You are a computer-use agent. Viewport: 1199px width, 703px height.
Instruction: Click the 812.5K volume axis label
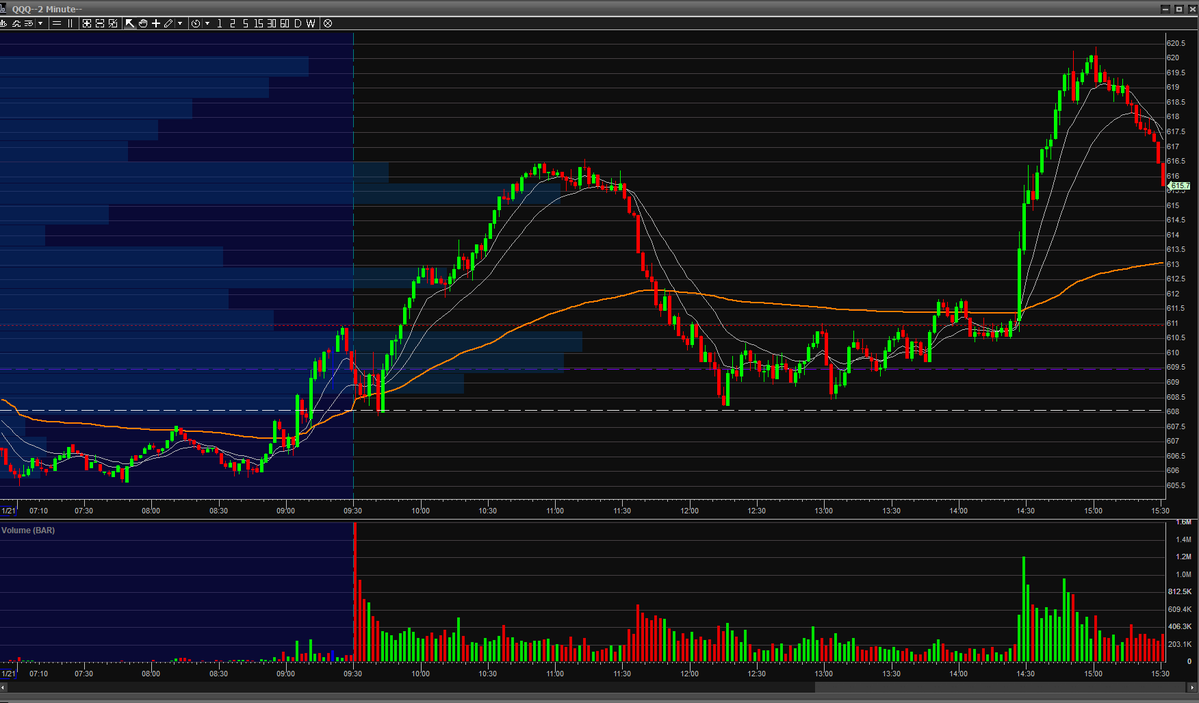point(1180,592)
